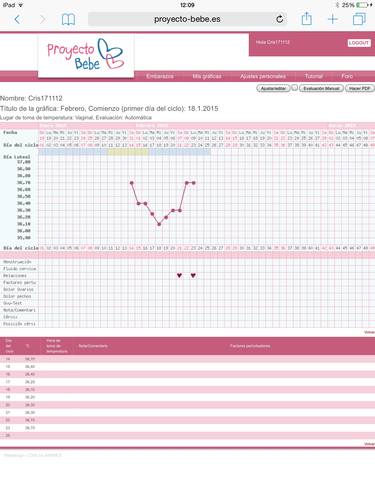Open the Tutorial menu item
The height and width of the screenshot is (500, 375).
coord(313,76)
